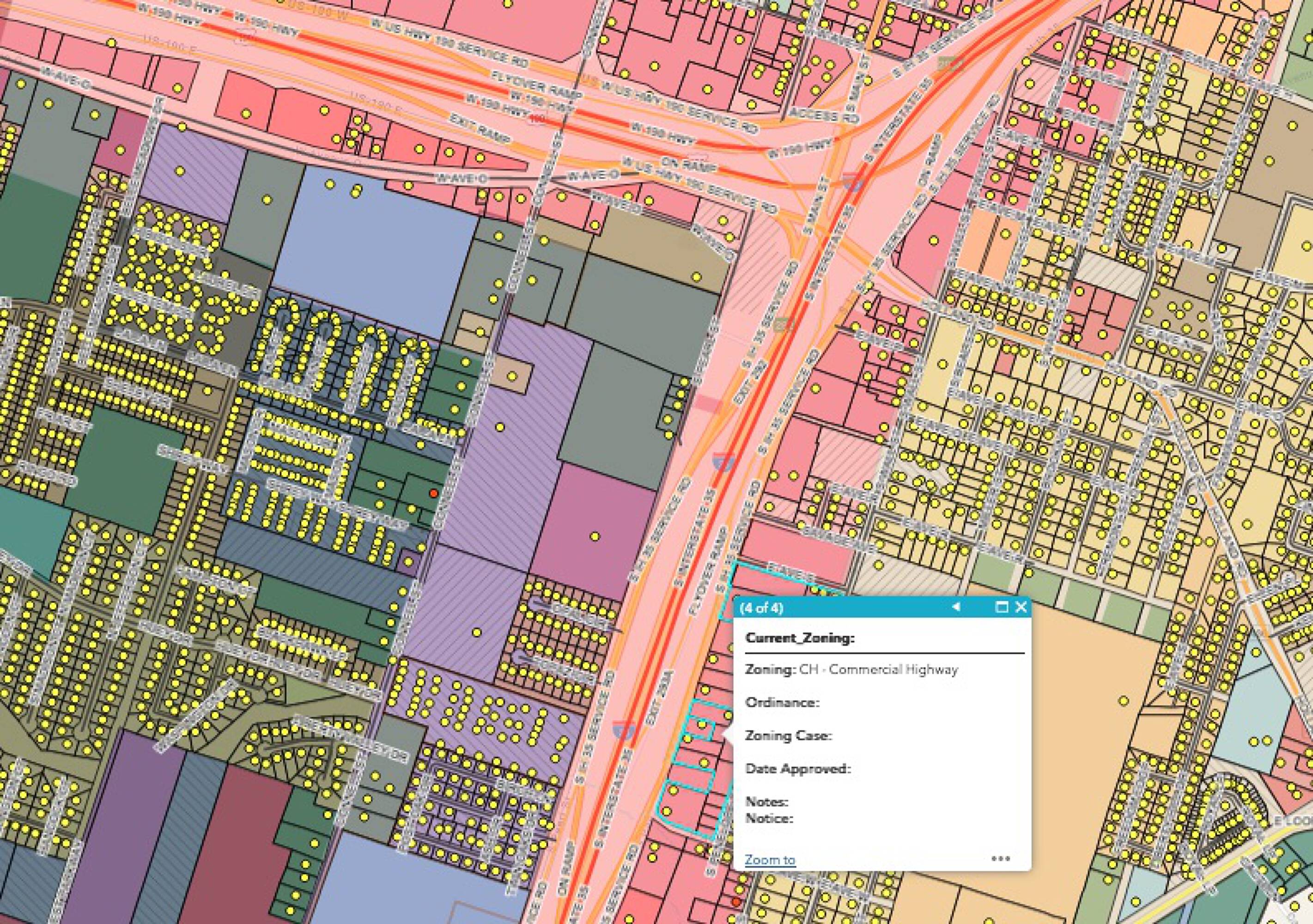Screen dimensions: 1313x924
Task: Click the ON RAMP label near W Ave O
Action: [x=688, y=164]
